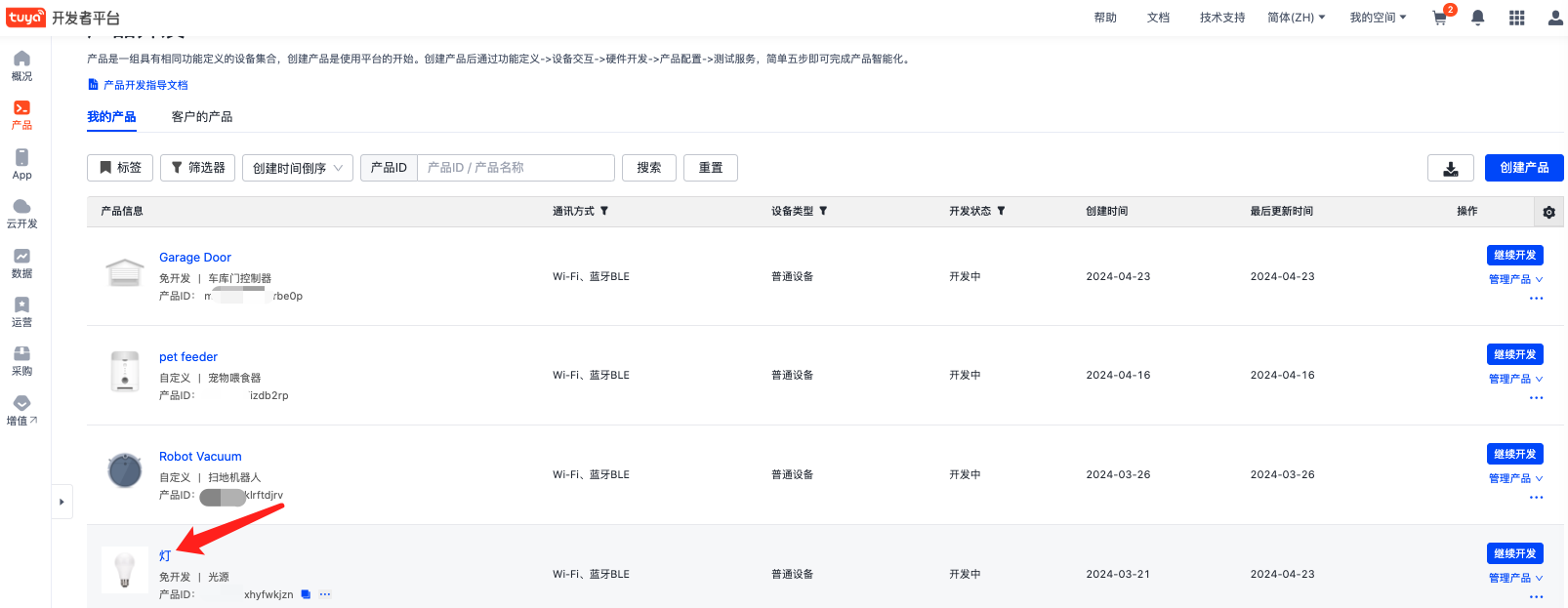This screenshot has height=608, width=1568.
Task: Filter by 设备类型 column funnel
Action: point(823,211)
